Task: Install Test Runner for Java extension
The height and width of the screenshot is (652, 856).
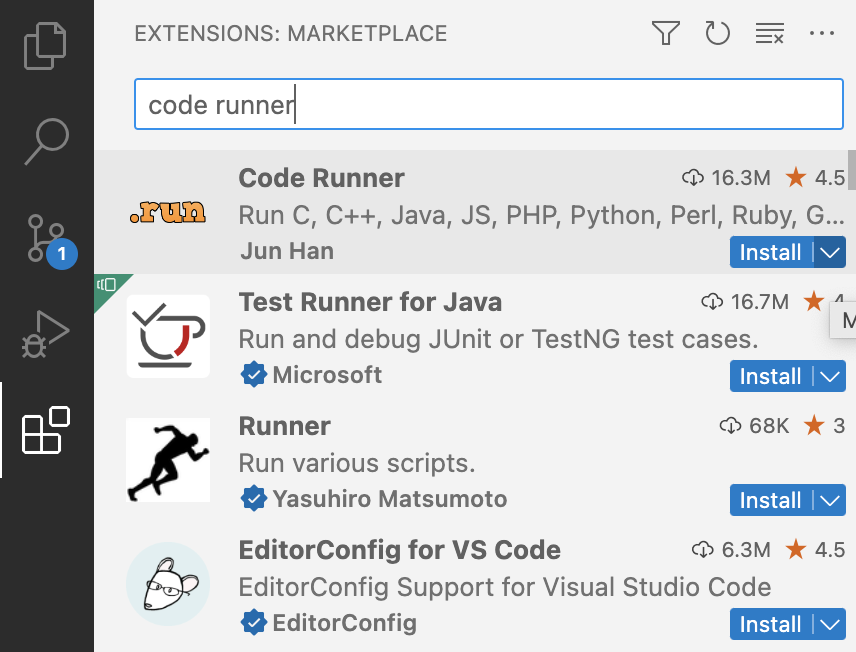Action: (770, 377)
